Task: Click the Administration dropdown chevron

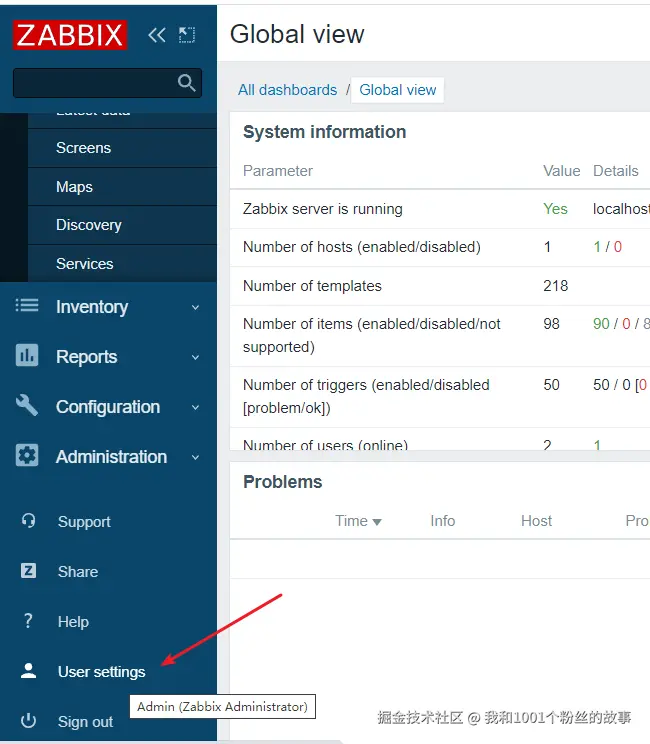Action: [195, 457]
